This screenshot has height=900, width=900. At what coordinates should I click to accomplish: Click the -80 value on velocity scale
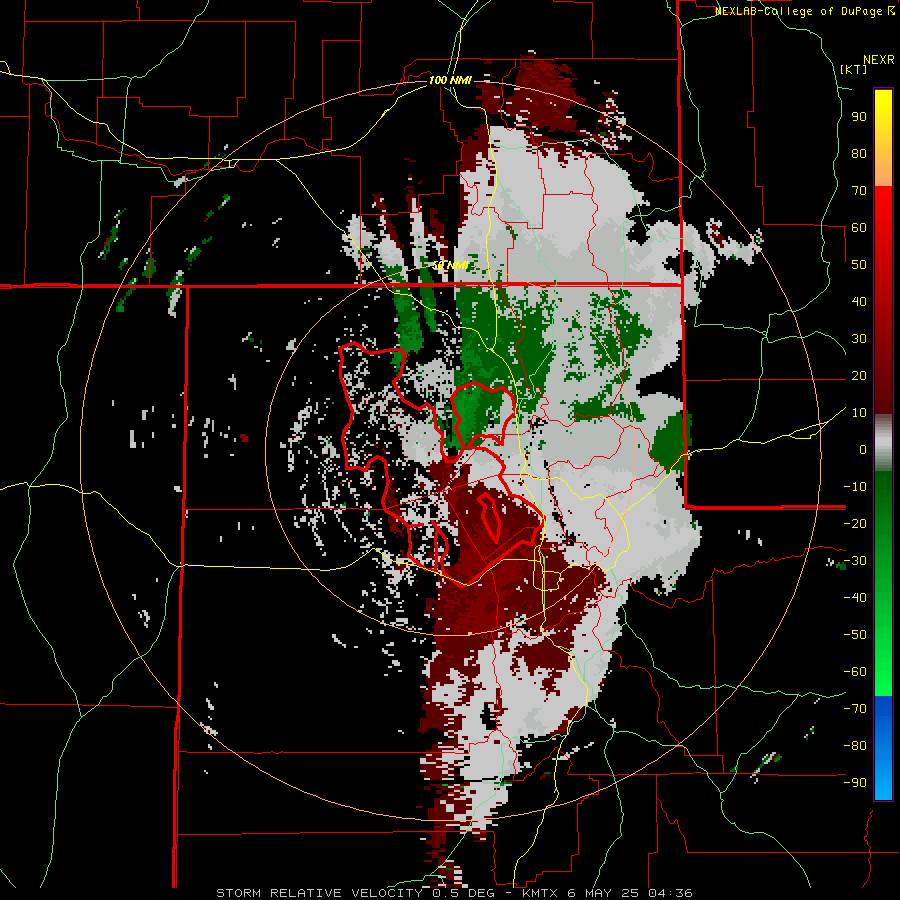click(x=855, y=746)
